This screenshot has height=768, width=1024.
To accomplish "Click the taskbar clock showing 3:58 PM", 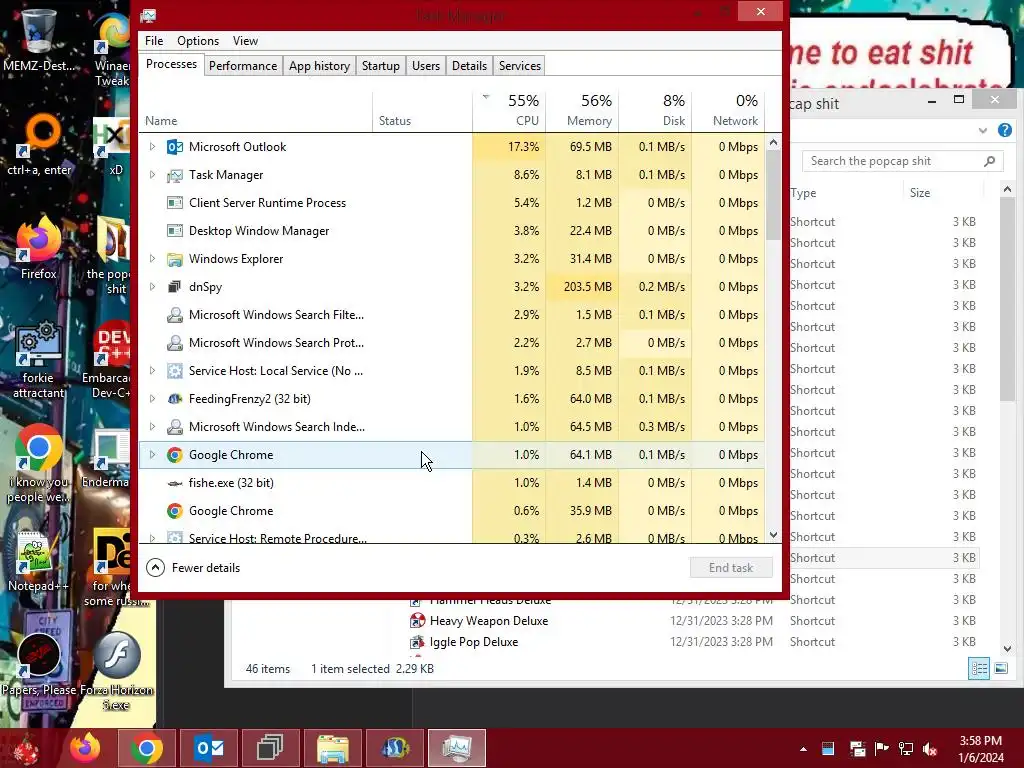I will pos(981,749).
